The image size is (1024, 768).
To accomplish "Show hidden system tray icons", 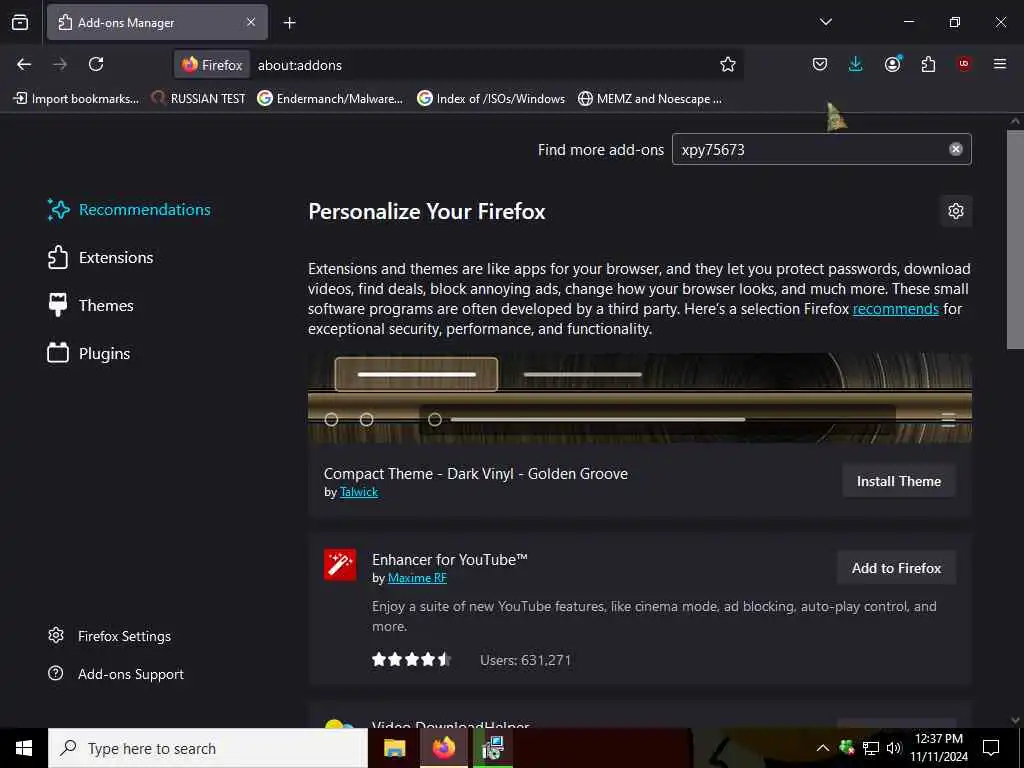I will pos(823,748).
